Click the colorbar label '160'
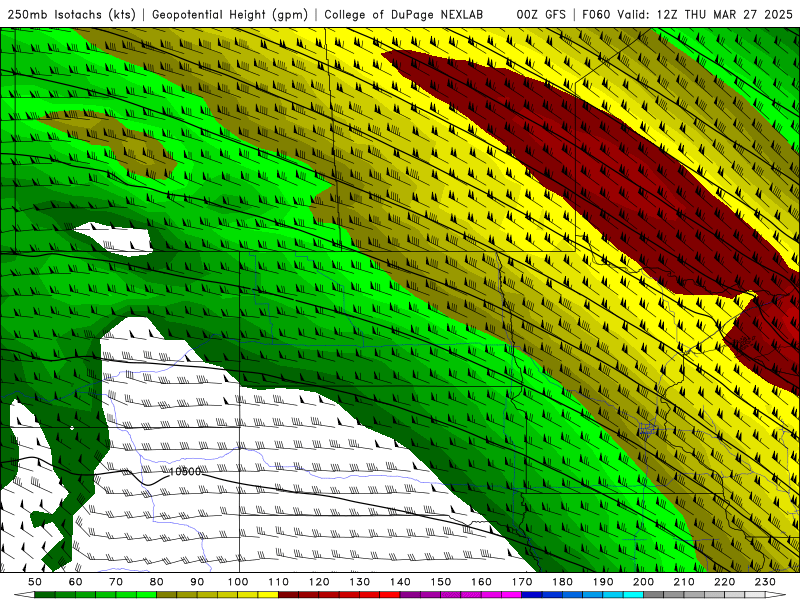The height and width of the screenshot is (600, 800). [x=481, y=582]
